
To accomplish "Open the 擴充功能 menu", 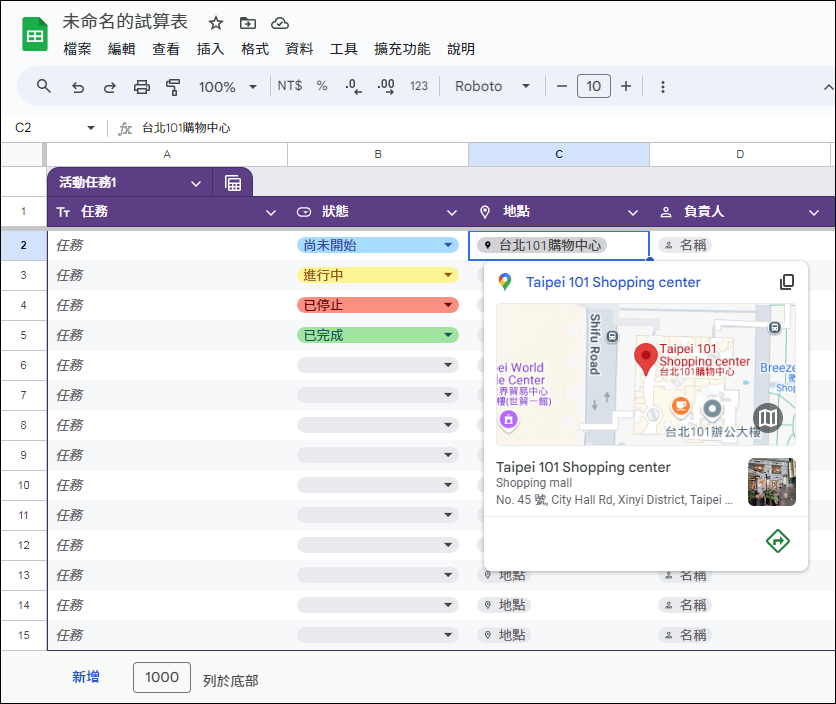I will pos(402,49).
